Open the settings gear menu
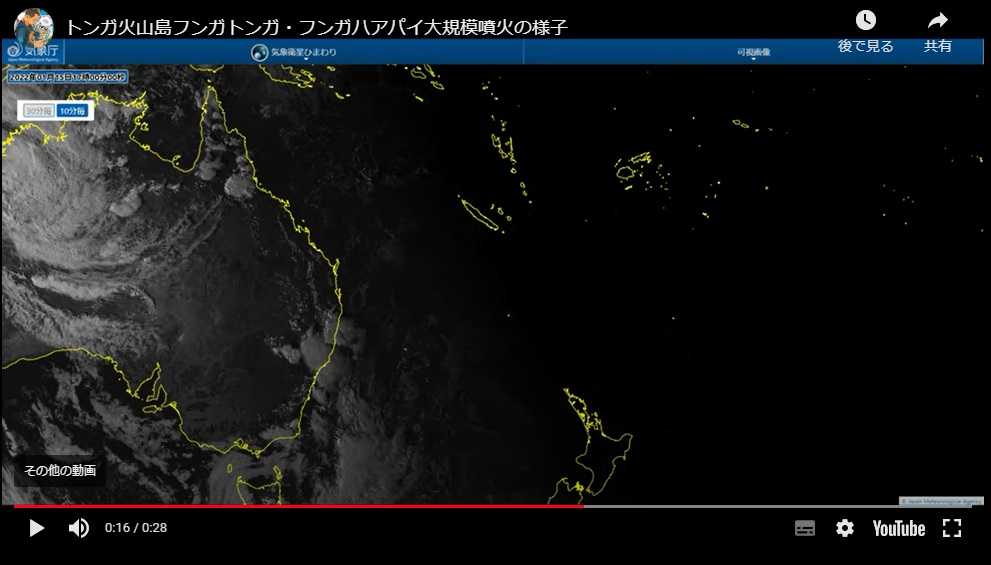Viewport: 991px width, 565px height. (x=844, y=528)
